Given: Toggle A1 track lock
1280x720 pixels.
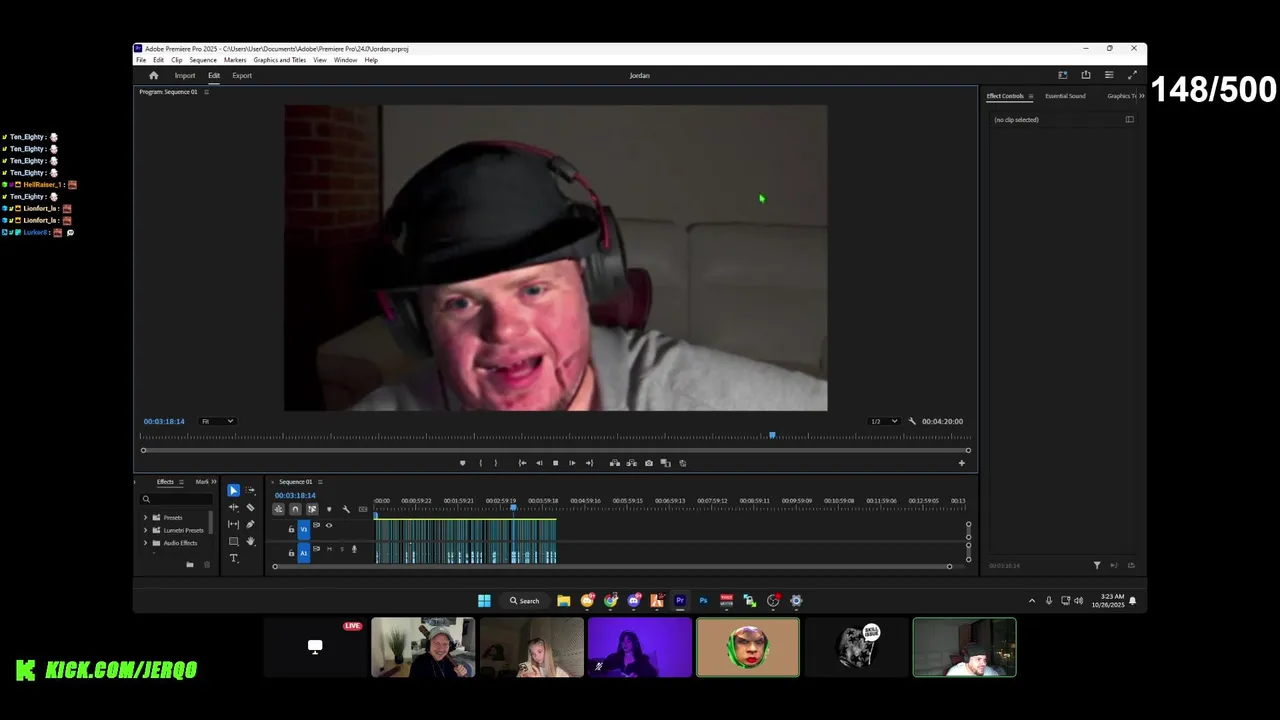Looking at the screenshot, I should coord(291,553).
